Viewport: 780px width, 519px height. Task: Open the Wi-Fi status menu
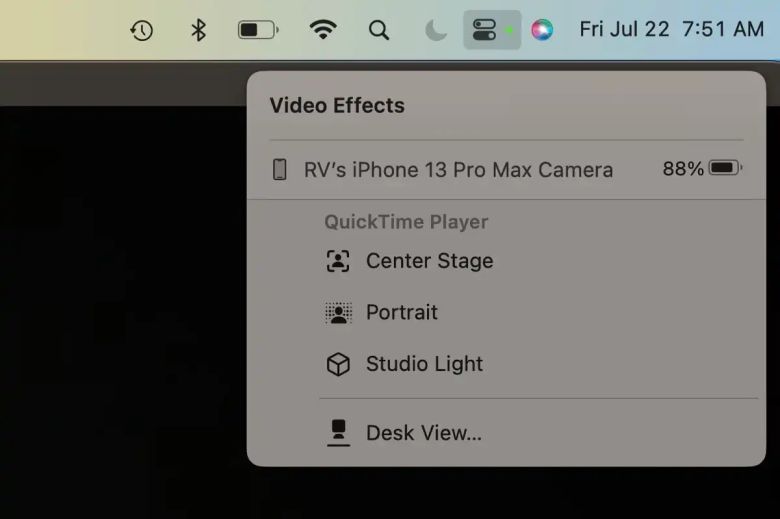click(x=322, y=30)
